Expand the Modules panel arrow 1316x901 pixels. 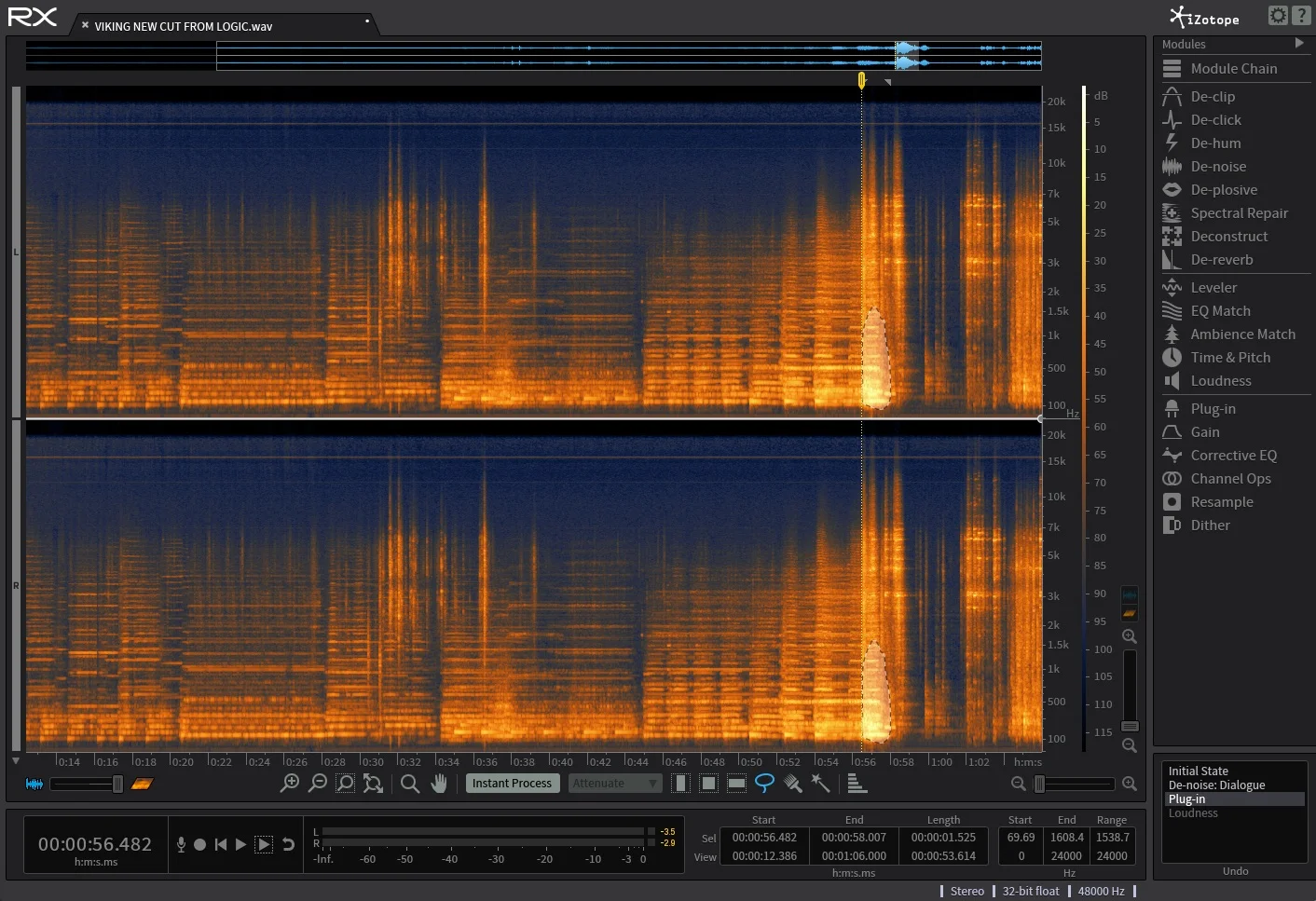click(x=1299, y=43)
